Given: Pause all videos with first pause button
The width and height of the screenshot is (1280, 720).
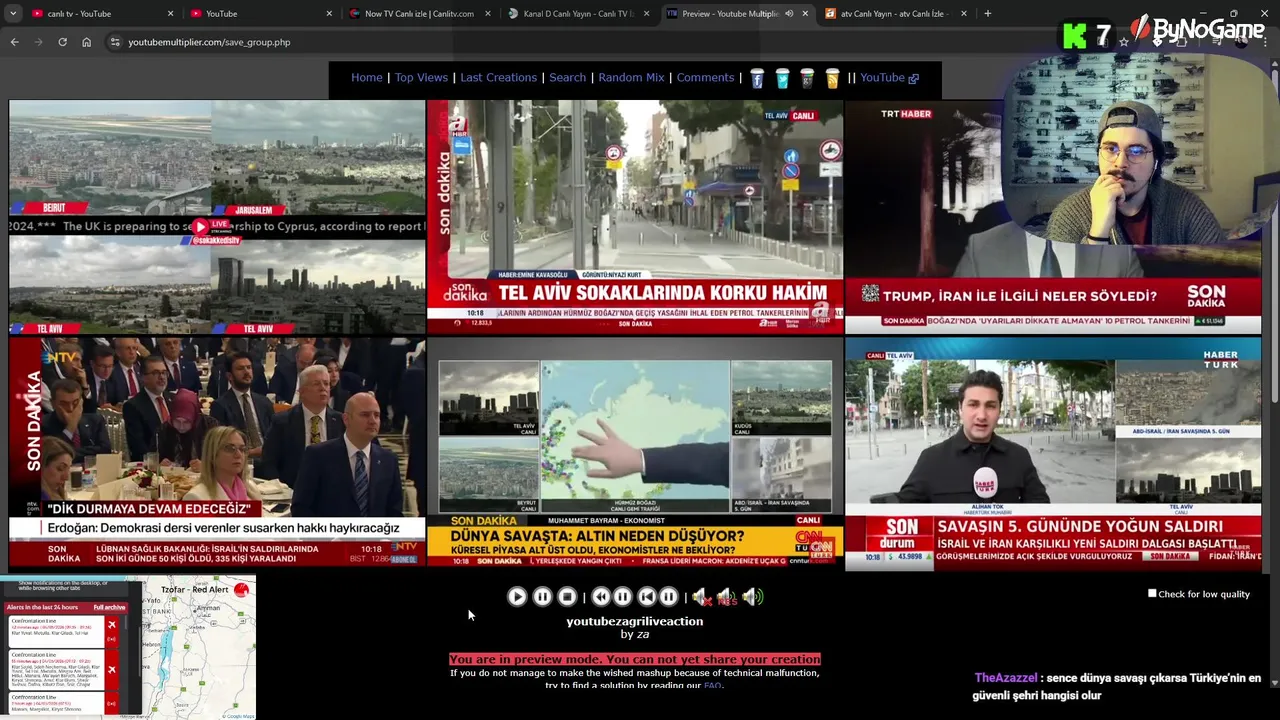Looking at the screenshot, I should pos(542,597).
